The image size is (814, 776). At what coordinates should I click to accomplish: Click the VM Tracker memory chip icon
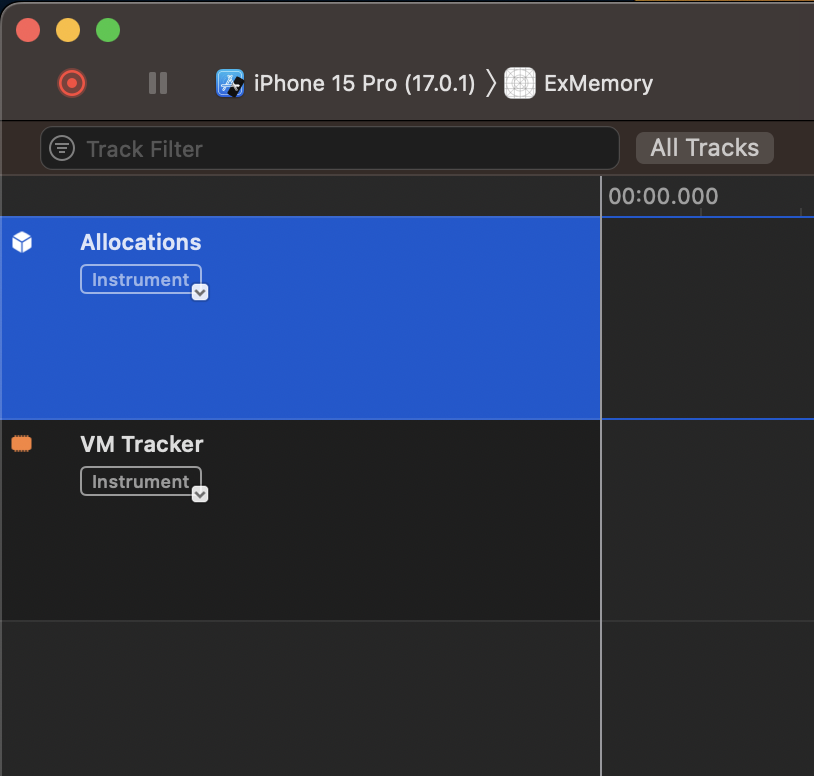22,444
